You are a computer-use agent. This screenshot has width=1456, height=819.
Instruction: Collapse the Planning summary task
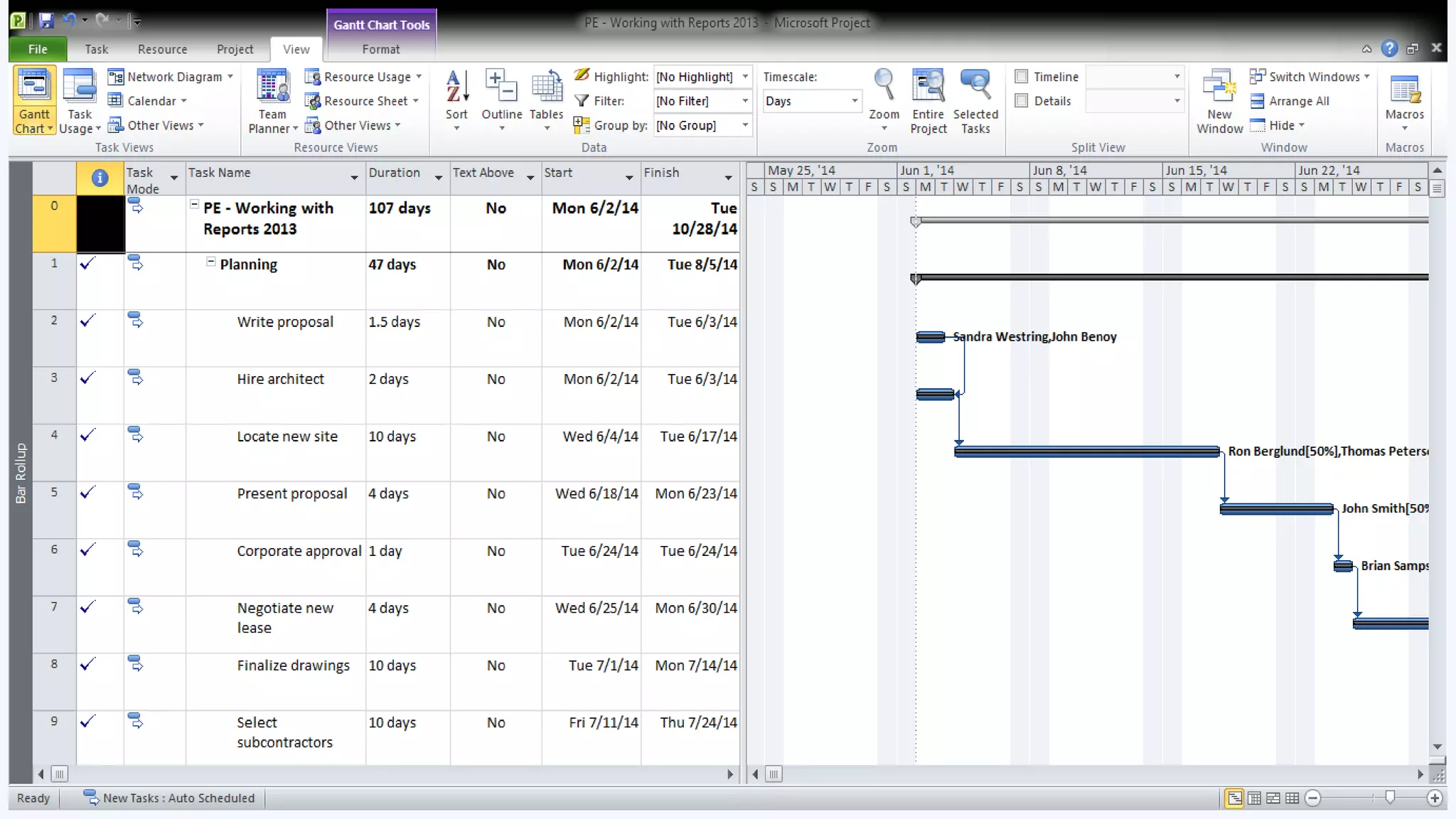pos(210,262)
